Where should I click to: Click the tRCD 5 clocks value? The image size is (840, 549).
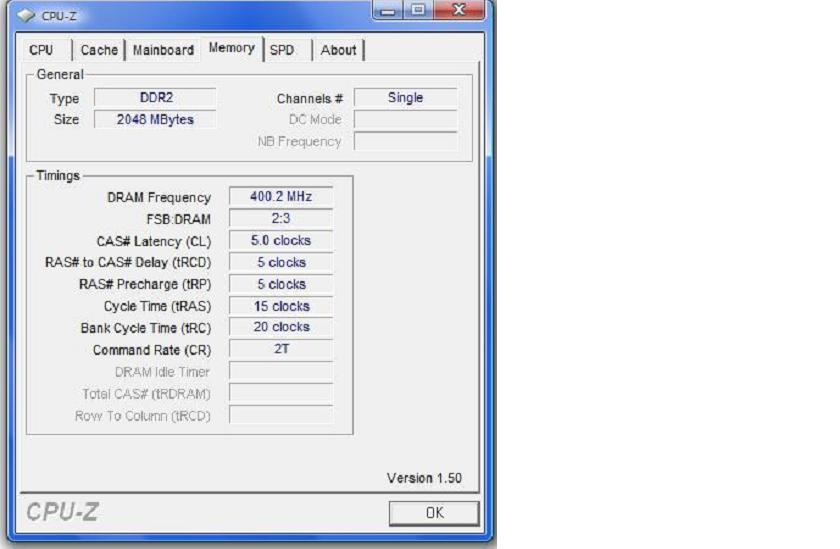pos(281,262)
